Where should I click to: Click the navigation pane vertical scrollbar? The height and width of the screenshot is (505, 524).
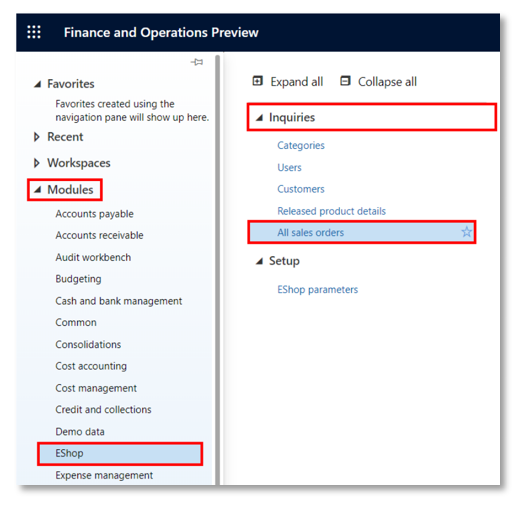pos(218,269)
